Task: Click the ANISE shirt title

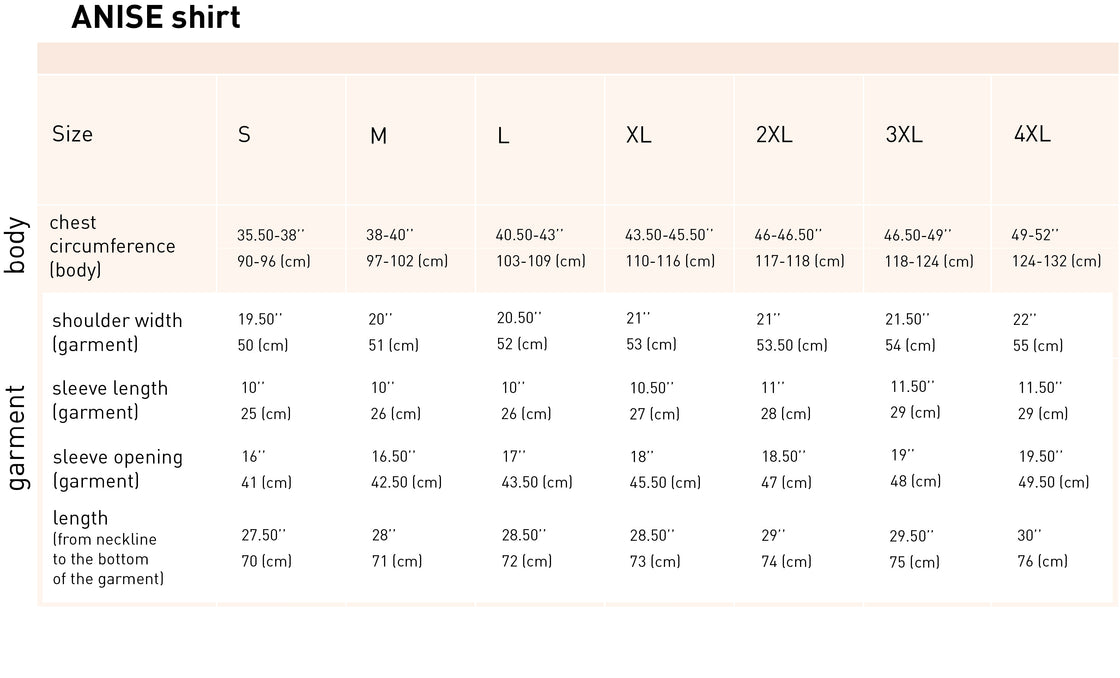Action: tap(155, 18)
